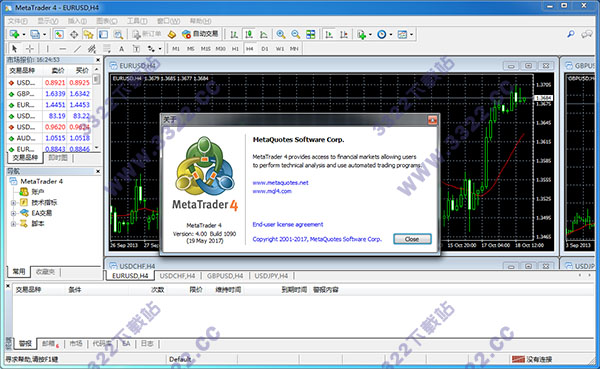Viewport: 600px width, 369px height.
Task: Select the AUD... row in Market Watch
Action: pos(50,138)
